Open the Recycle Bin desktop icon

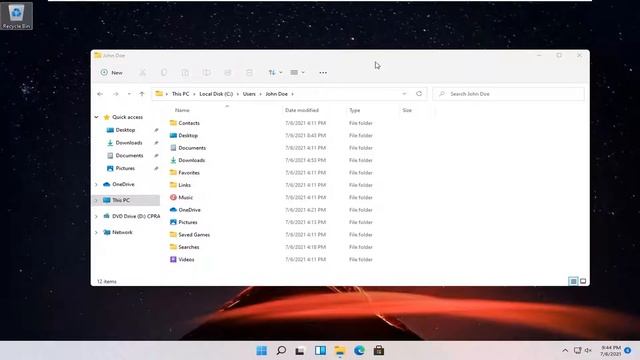click(16, 16)
